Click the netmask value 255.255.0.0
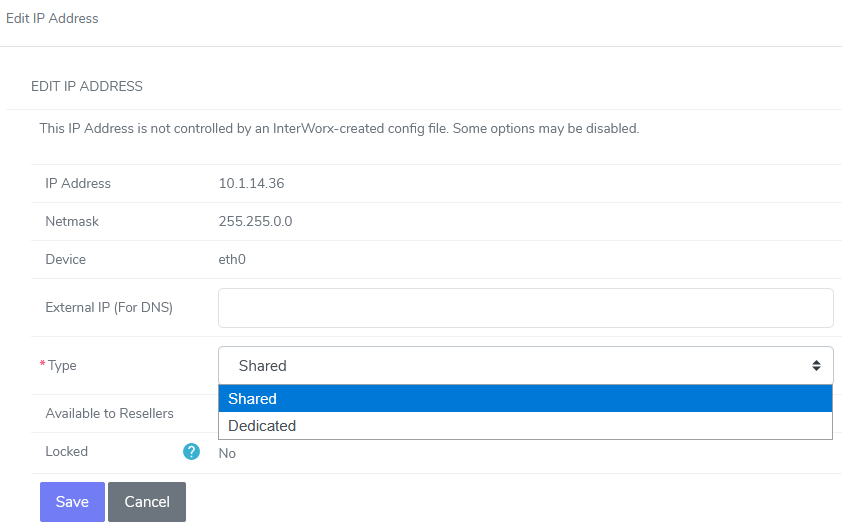This screenshot has width=842, height=530. tap(255, 221)
